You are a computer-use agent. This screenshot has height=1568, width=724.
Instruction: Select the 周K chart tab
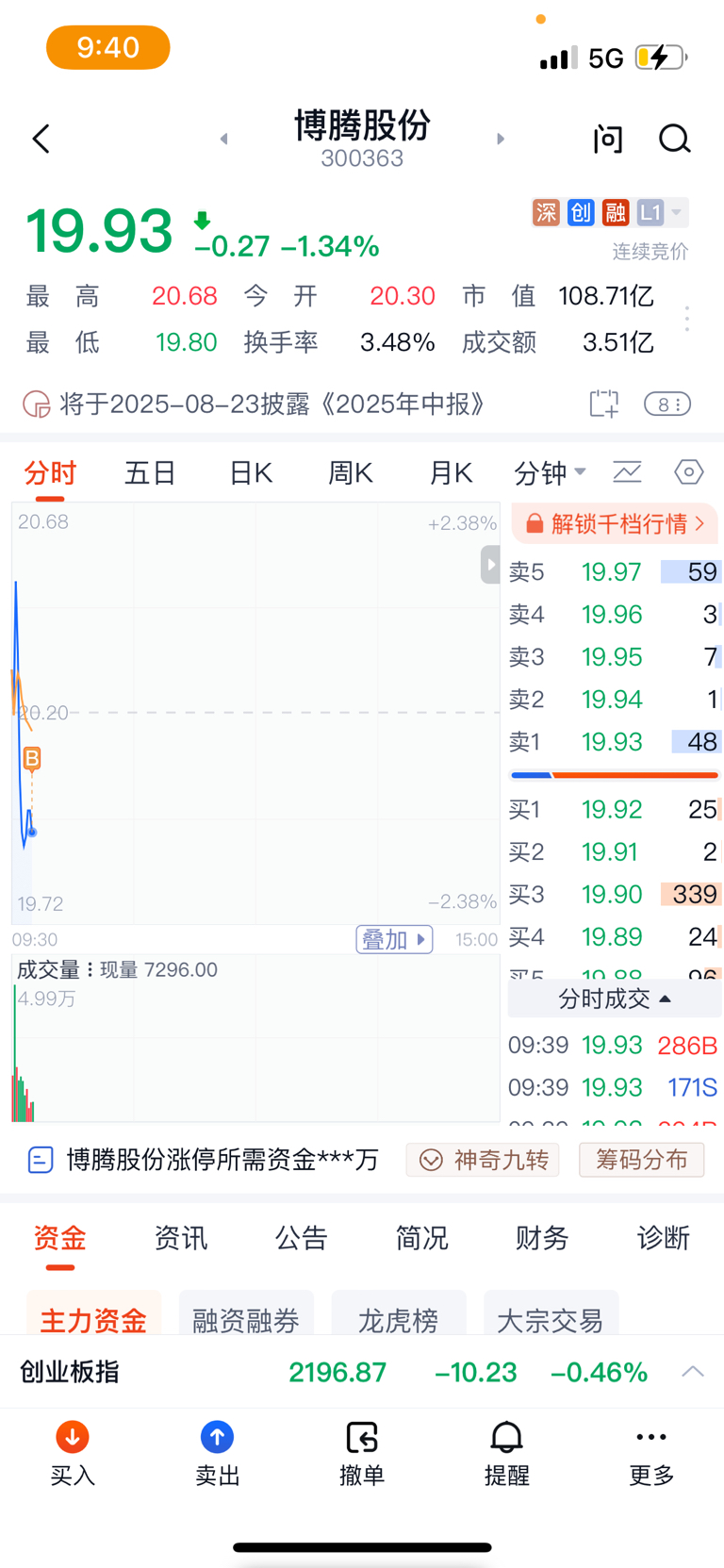click(x=351, y=472)
